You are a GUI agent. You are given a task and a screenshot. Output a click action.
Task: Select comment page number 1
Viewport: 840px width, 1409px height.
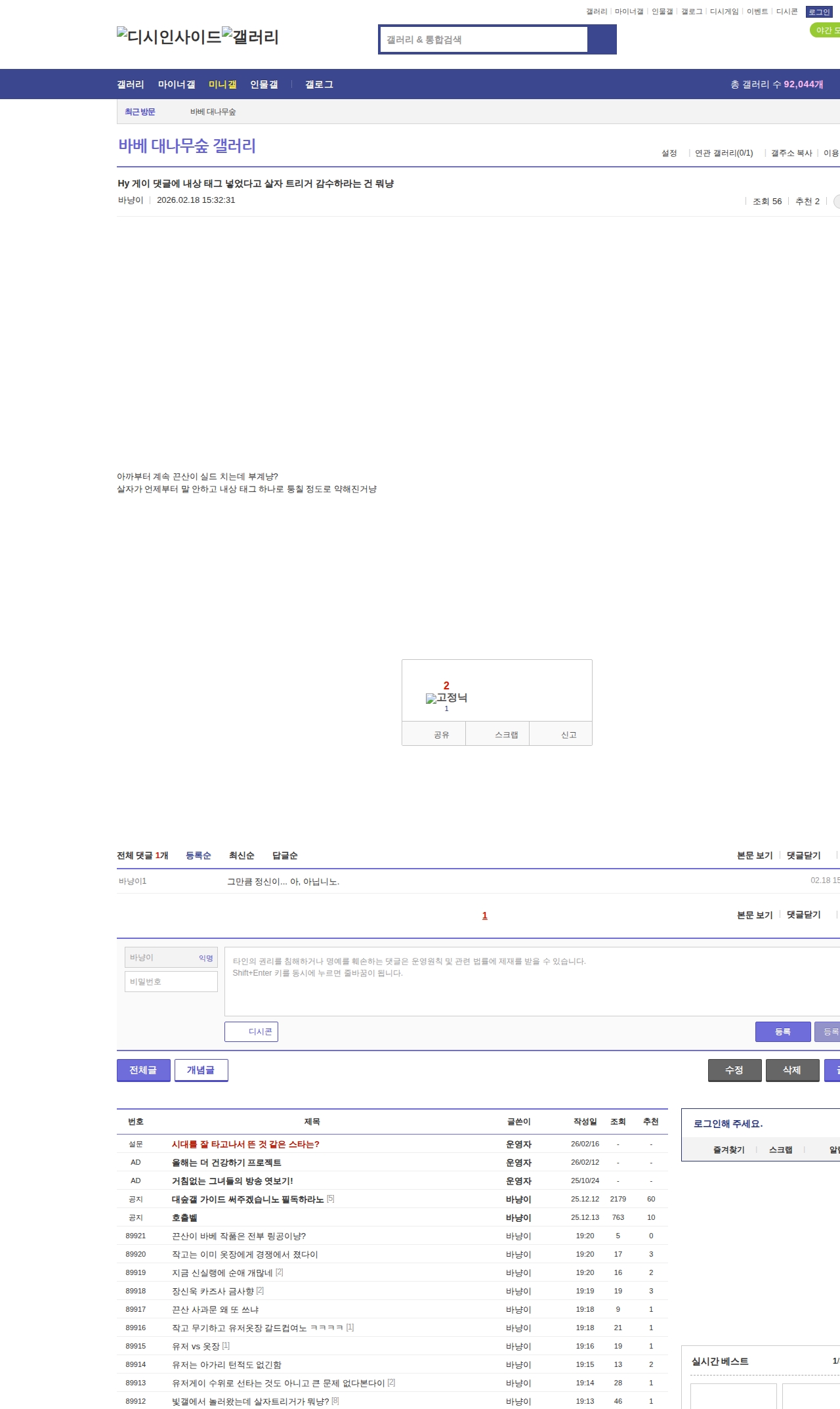click(x=485, y=915)
